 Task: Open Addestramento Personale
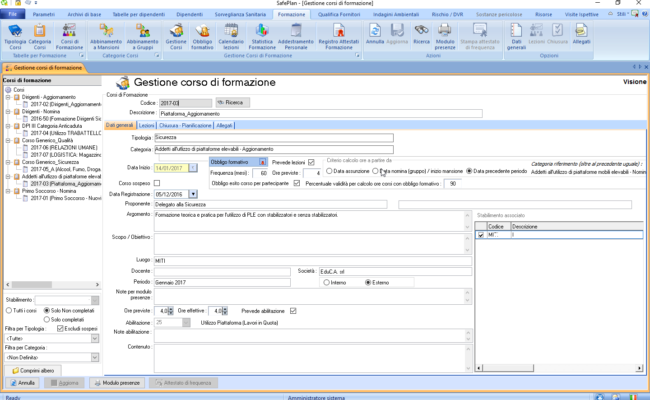pyautogui.click(x=296, y=36)
